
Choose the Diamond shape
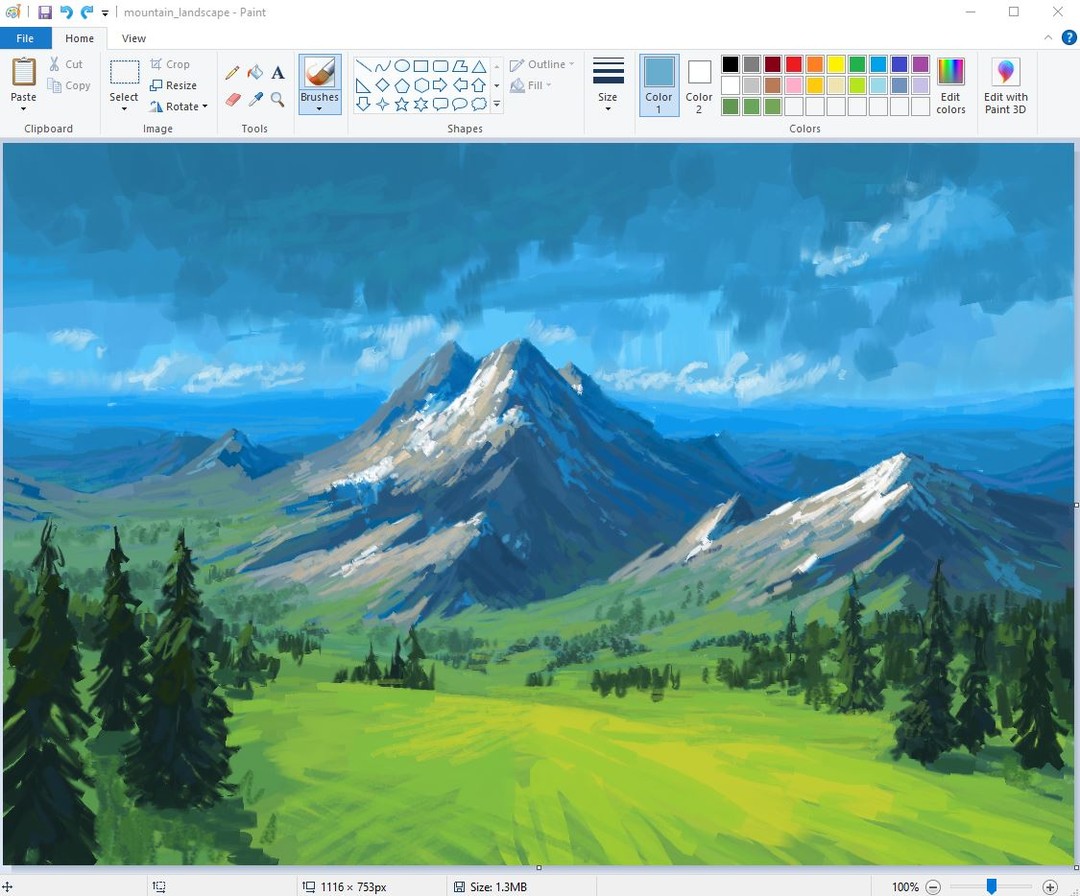click(x=382, y=85)
